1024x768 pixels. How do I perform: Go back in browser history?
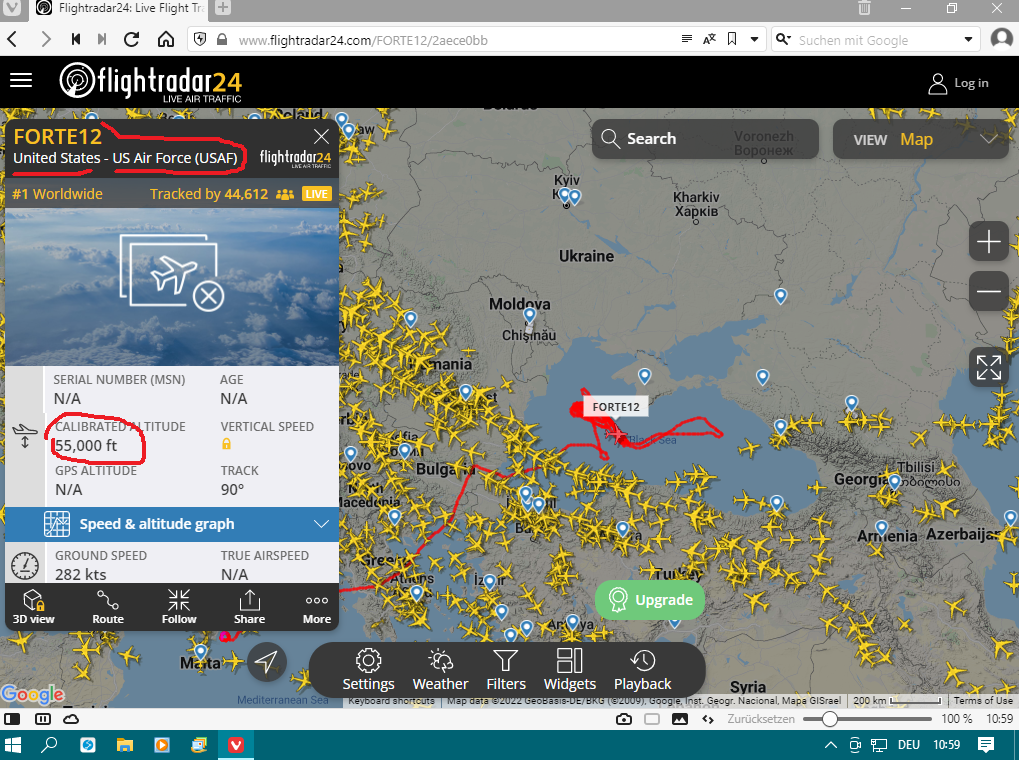[12, 40]
